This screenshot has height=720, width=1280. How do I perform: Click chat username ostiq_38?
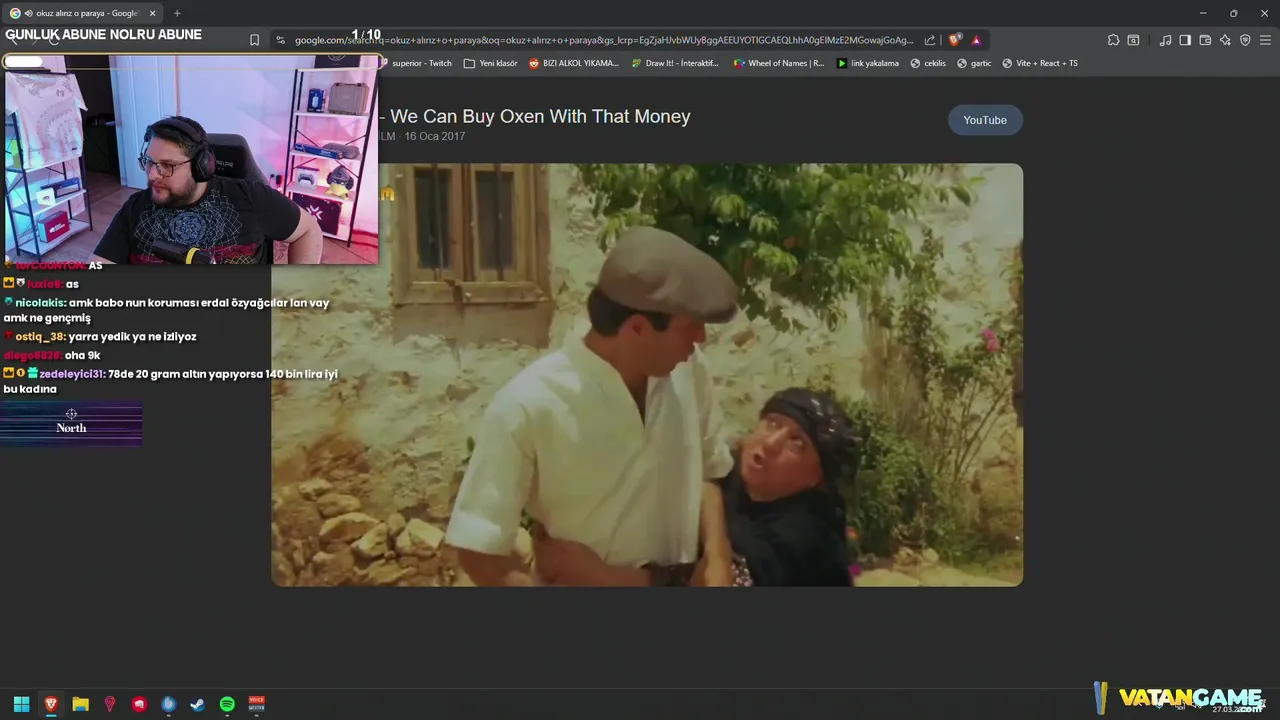pos(40,337)
